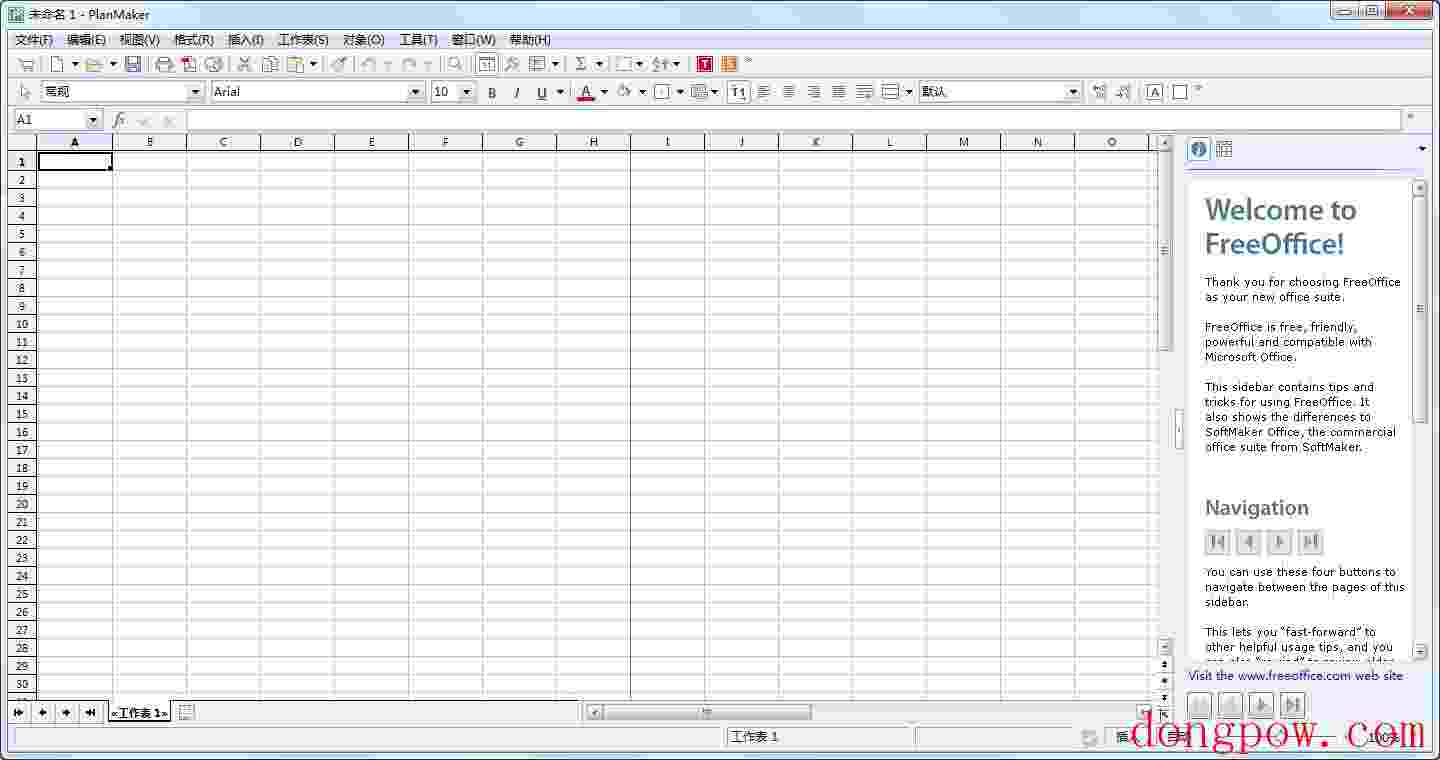Click the open folder icon
This screenshot has height=760, width=1440.
pyautogui.click(x=94, y=64)
